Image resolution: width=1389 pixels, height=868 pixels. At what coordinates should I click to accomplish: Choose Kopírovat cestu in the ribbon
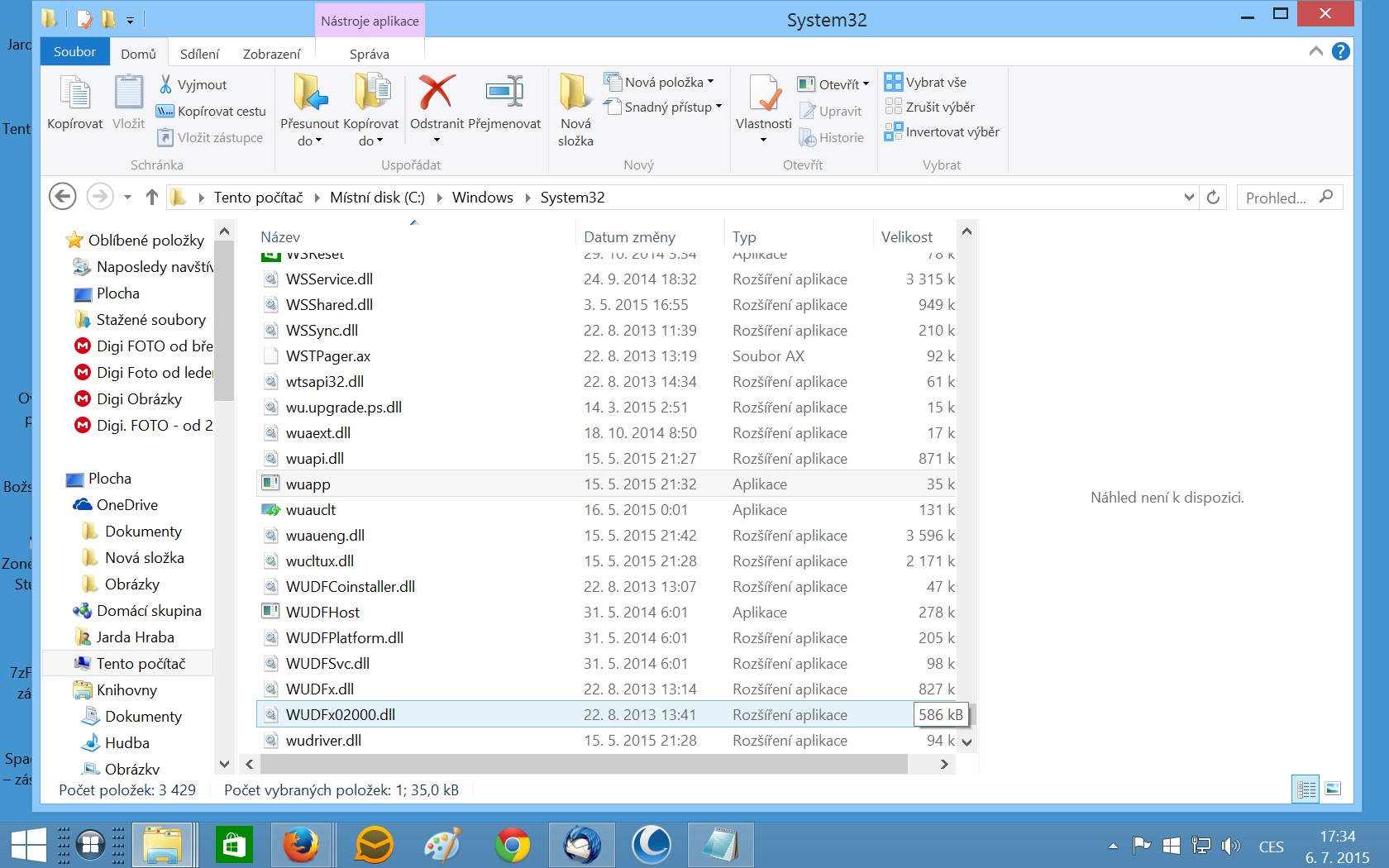(x=212, y=111)
